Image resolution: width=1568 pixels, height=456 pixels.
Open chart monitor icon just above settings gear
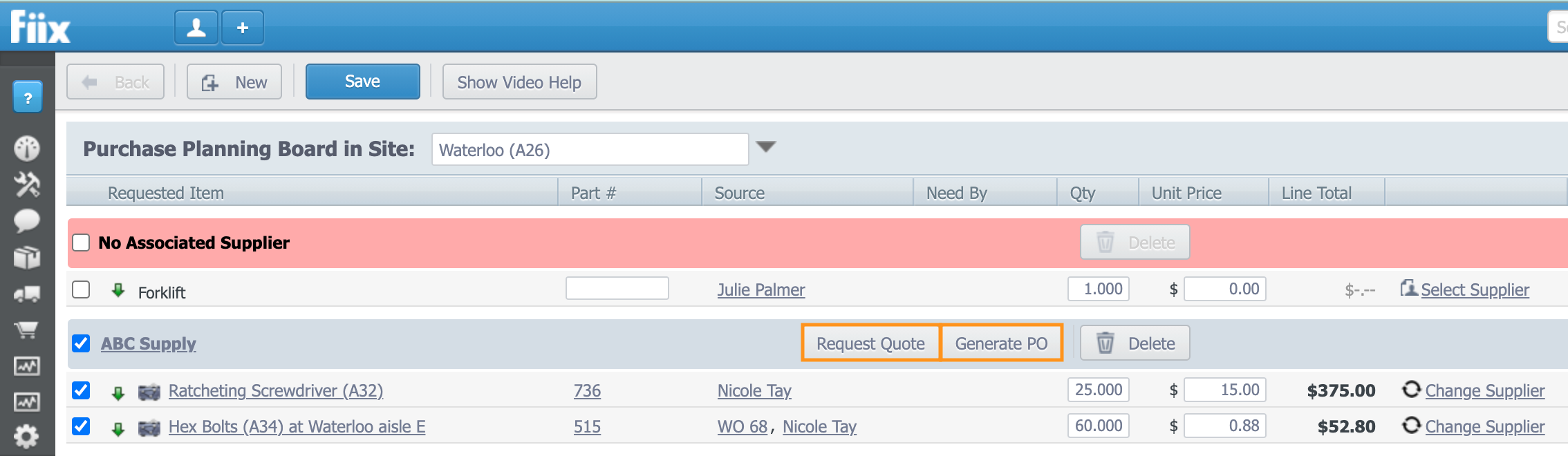tap(27, 402)
